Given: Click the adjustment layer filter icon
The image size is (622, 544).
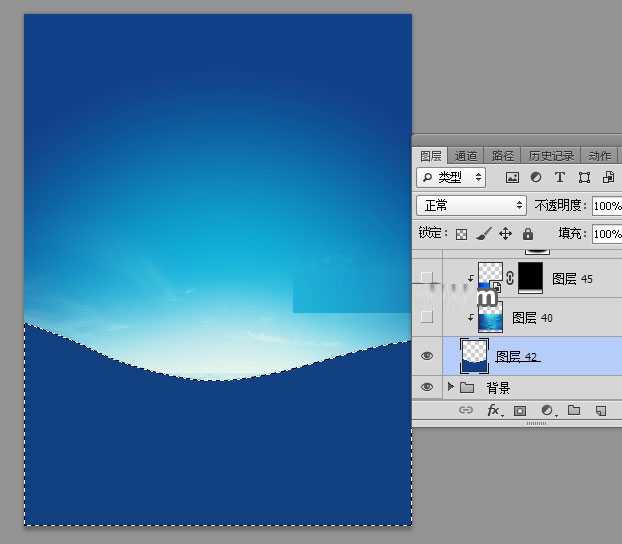Looking at the screenshot, I should coord(536,177).
